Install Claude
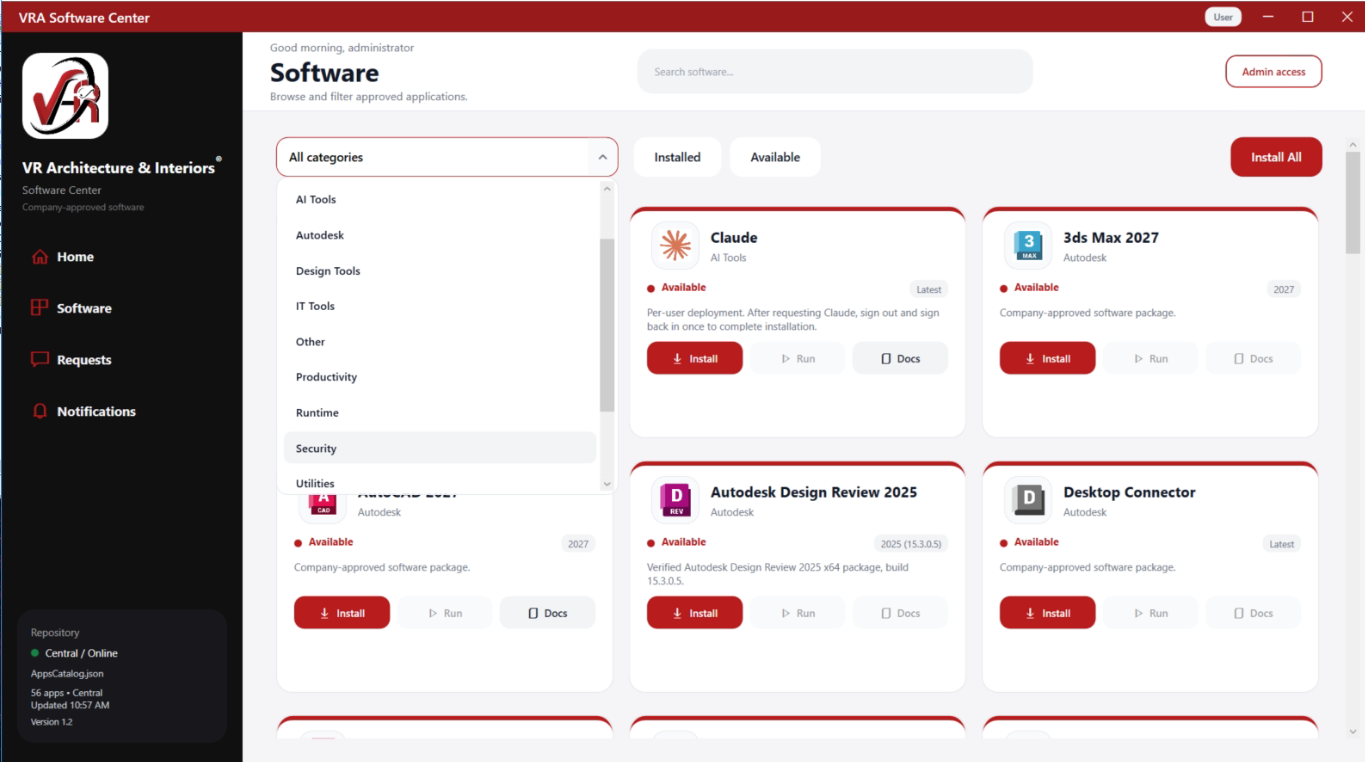The height and width of the screenshot is (762, 1365). pyautogui.click(x=695, y=358)
